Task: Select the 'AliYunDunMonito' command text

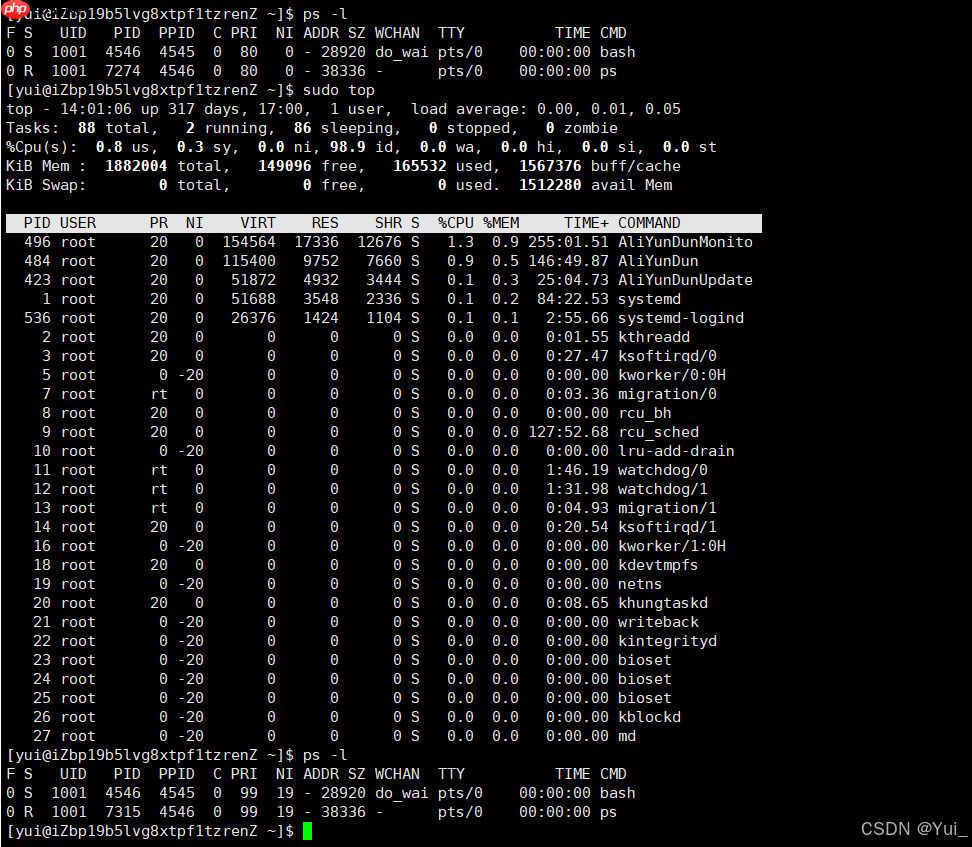Action: [685, 242]
